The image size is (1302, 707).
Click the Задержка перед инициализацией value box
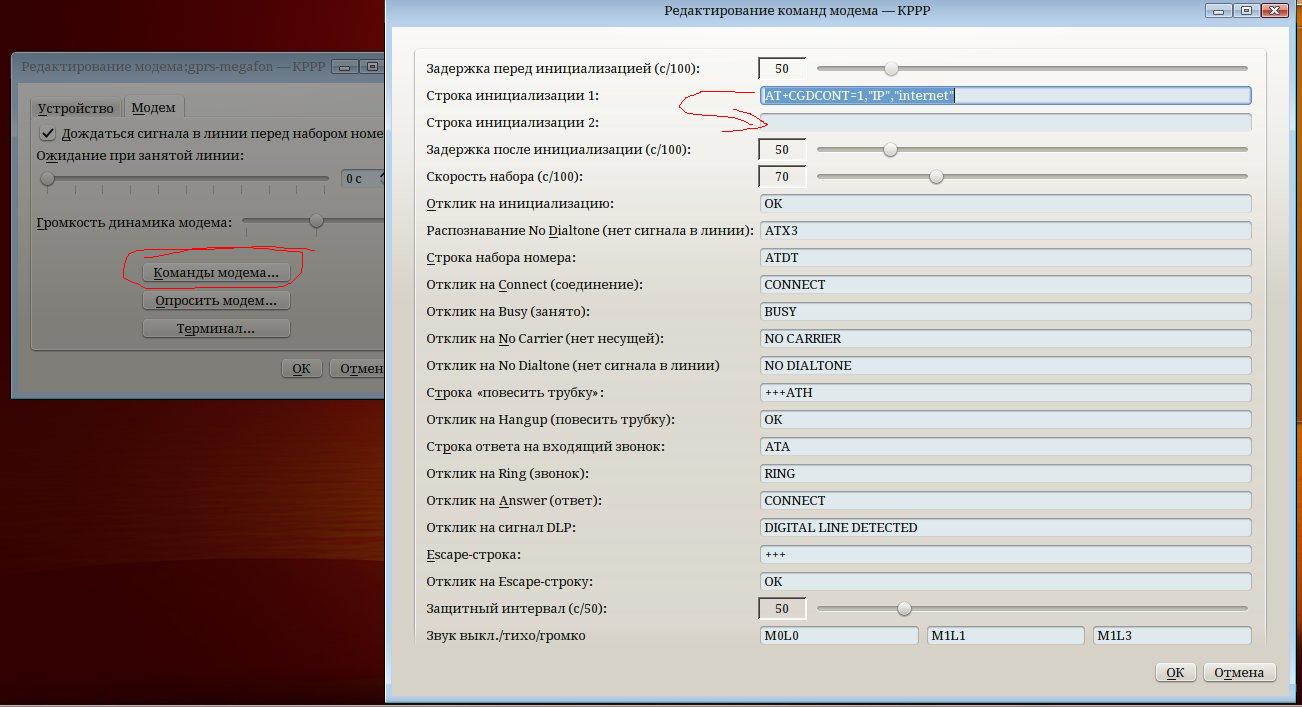[x=782, y=69]
